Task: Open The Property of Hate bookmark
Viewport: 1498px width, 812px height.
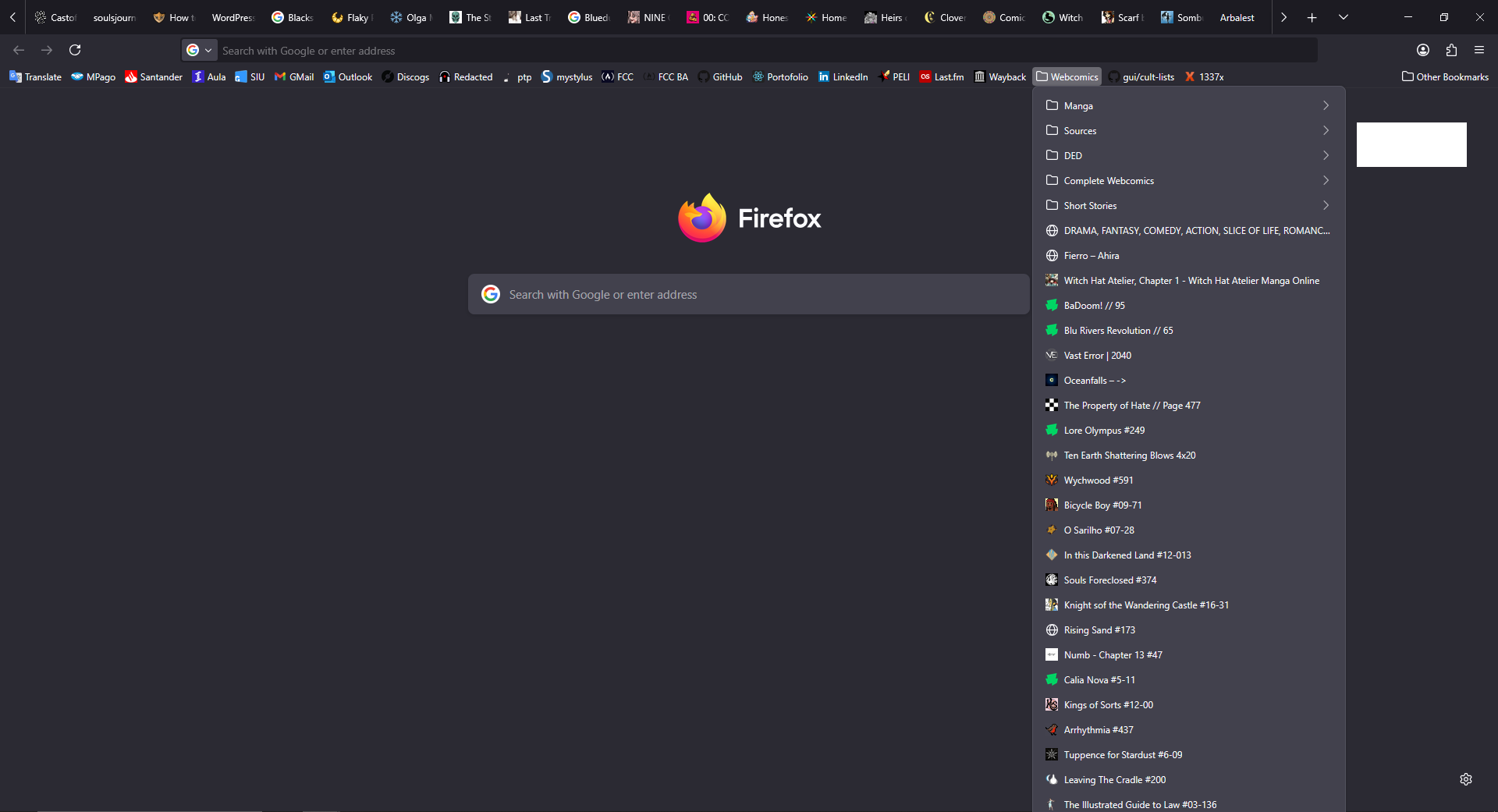Action: click(1189, 405)
